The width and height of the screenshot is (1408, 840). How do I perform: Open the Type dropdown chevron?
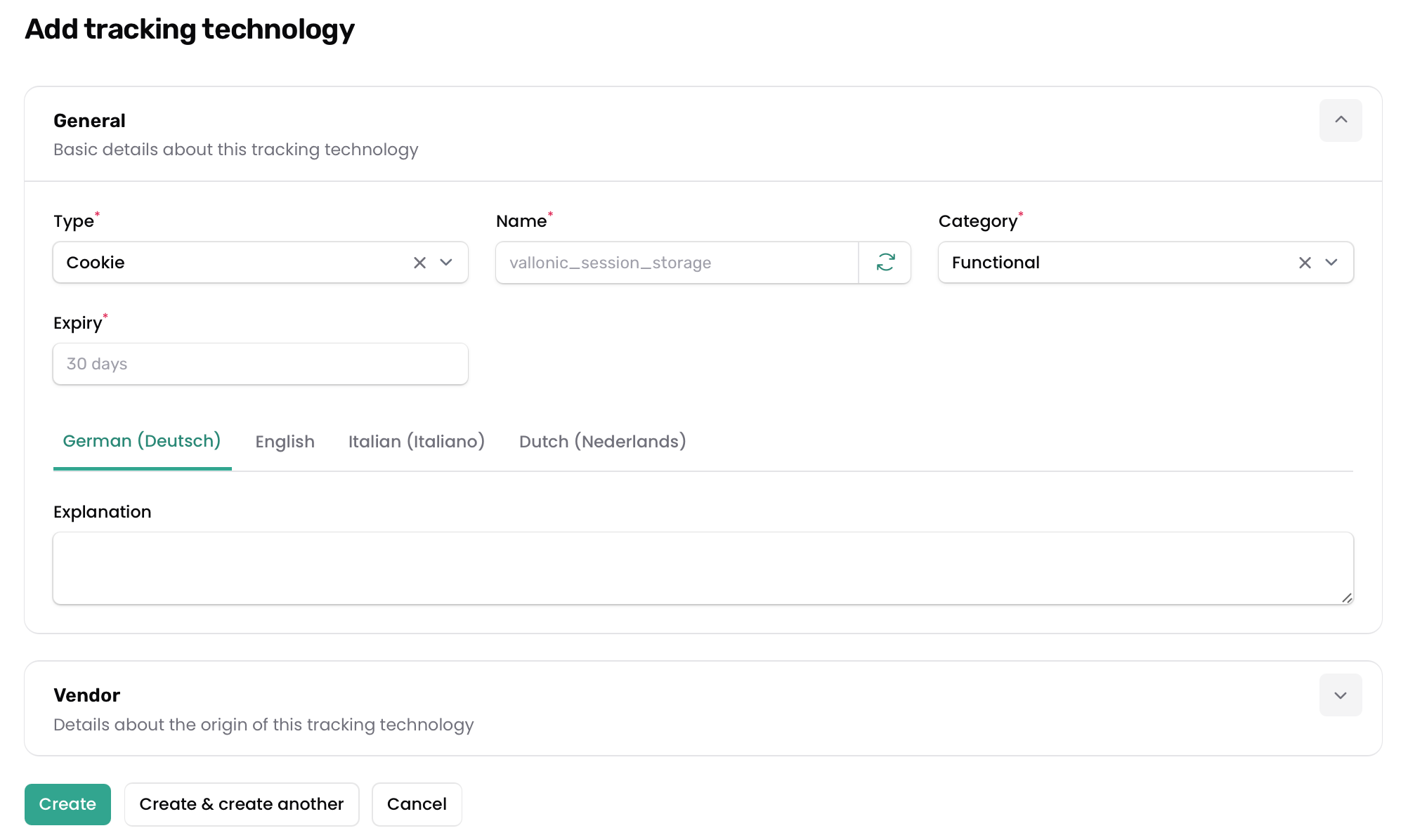[x=446, y=263]
